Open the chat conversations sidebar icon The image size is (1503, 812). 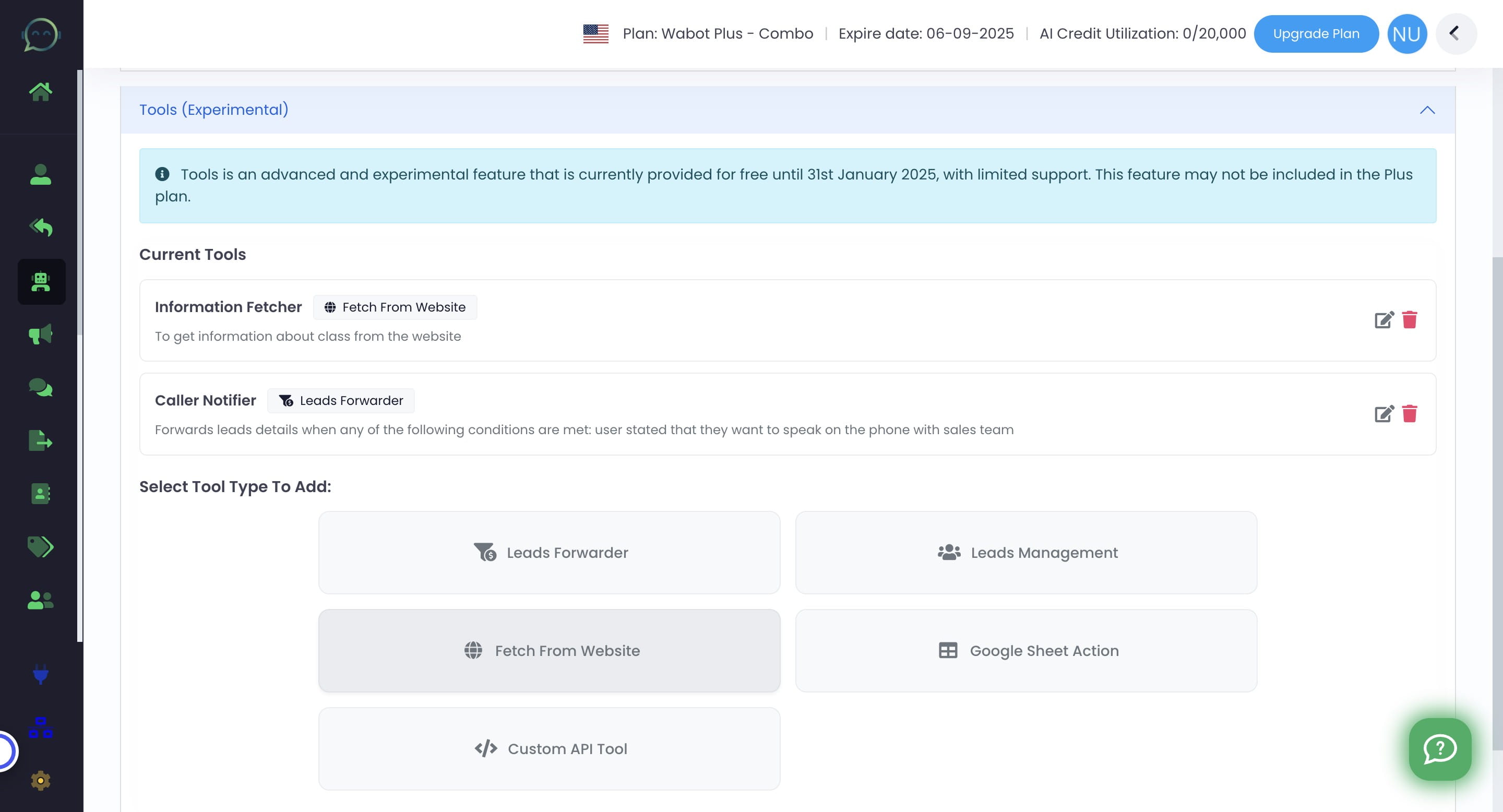[x=40, y=387]
